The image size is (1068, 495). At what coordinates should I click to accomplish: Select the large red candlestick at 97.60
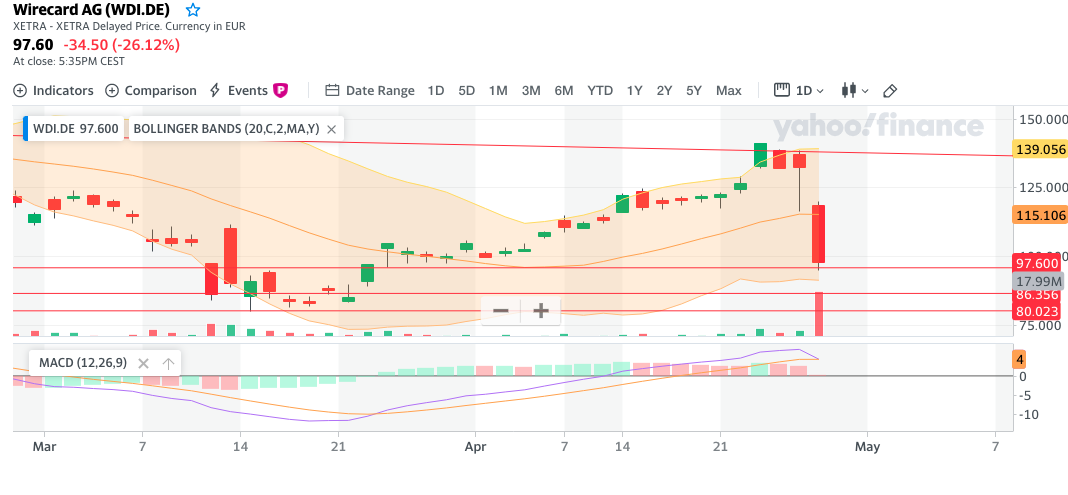click(x=818, y=234)
